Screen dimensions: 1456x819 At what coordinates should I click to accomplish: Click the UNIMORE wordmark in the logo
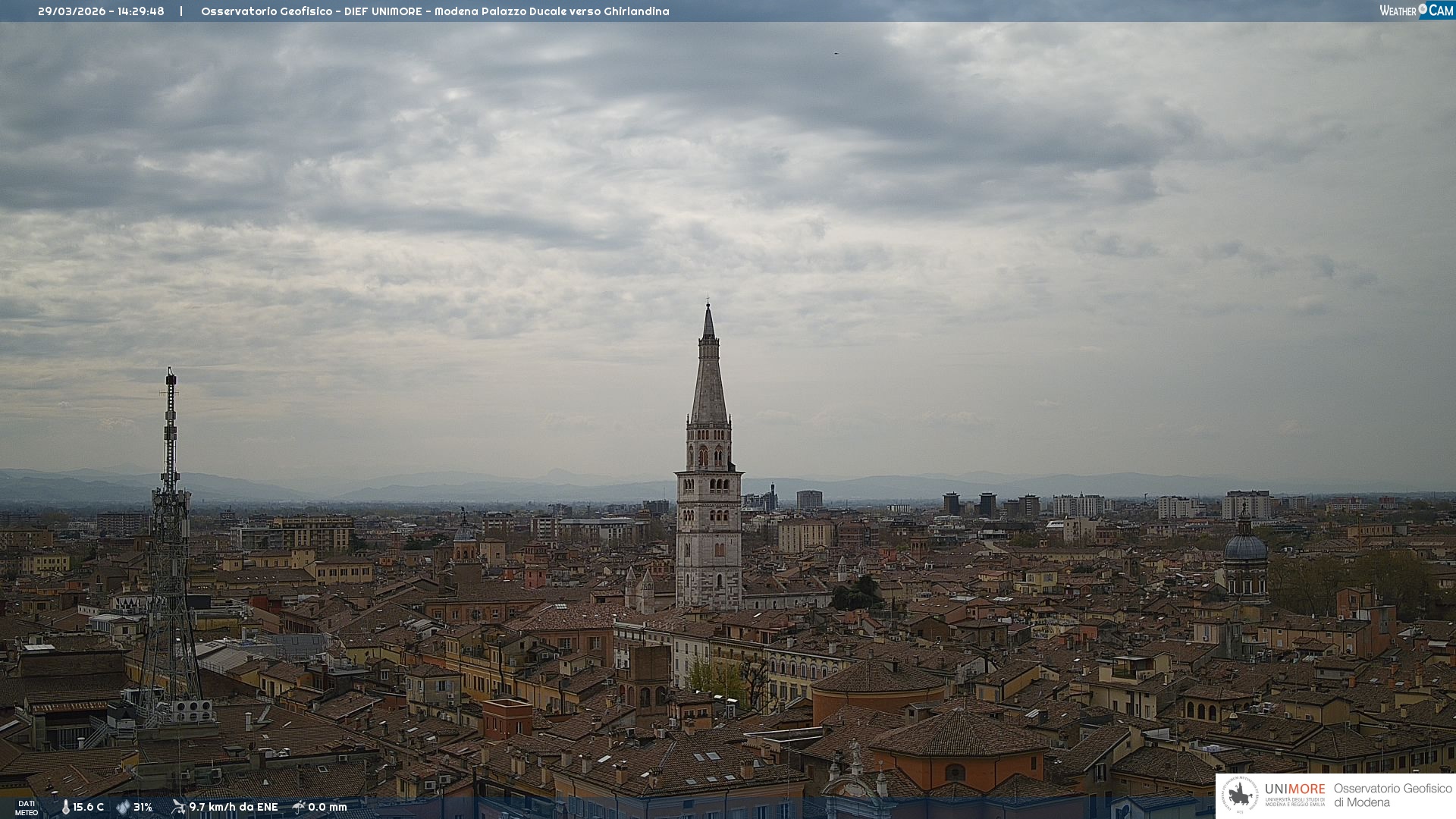[1294, 789]
